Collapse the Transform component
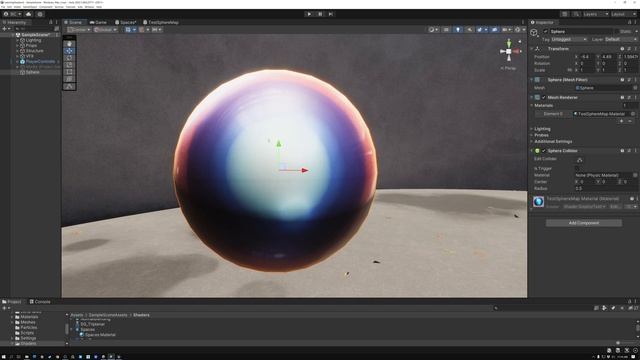Image resolution: width=640 pixels, height=360 pixels. [x=532, y=49]
